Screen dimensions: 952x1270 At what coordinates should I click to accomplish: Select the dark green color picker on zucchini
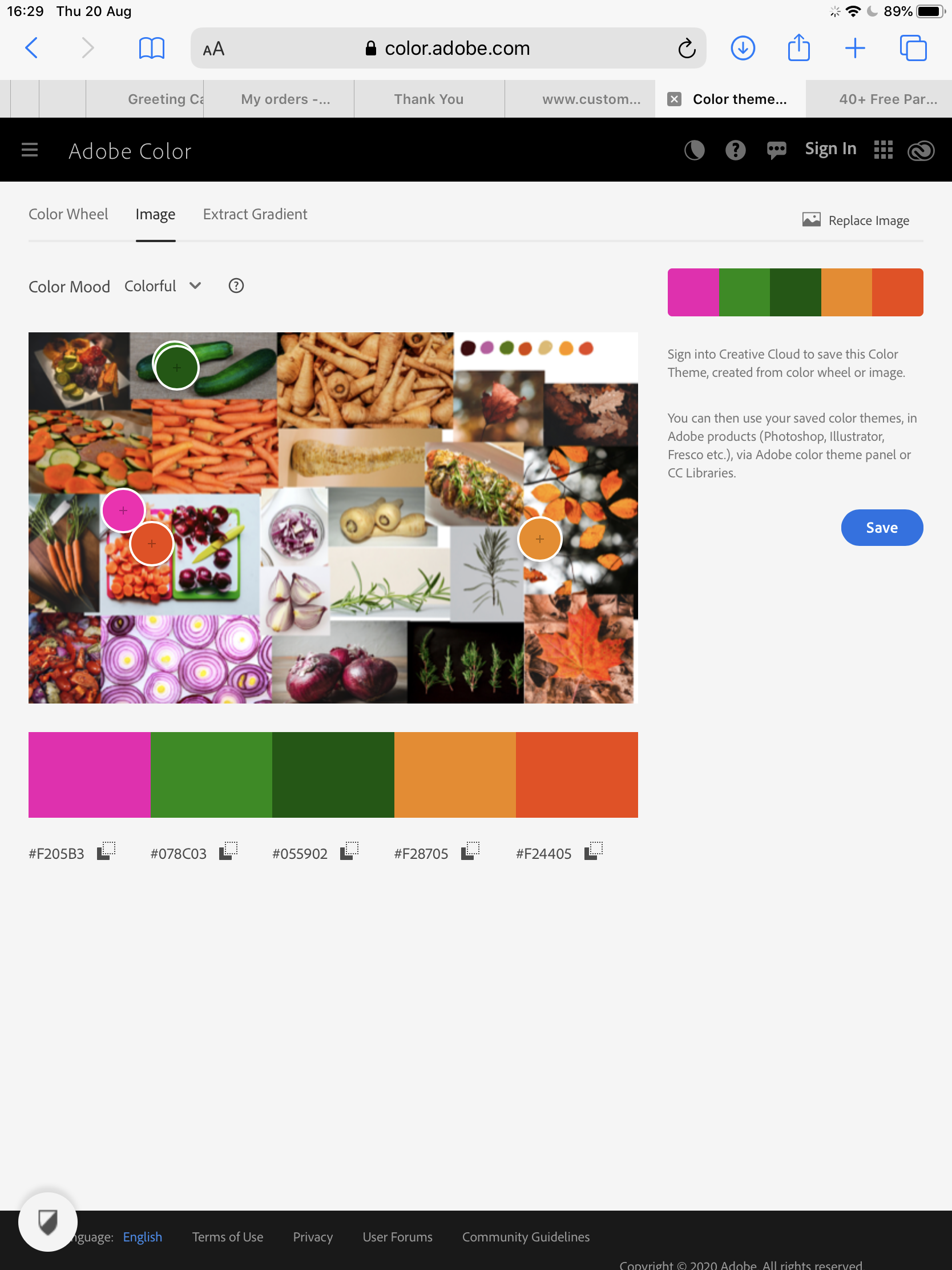tap(177, 367)
